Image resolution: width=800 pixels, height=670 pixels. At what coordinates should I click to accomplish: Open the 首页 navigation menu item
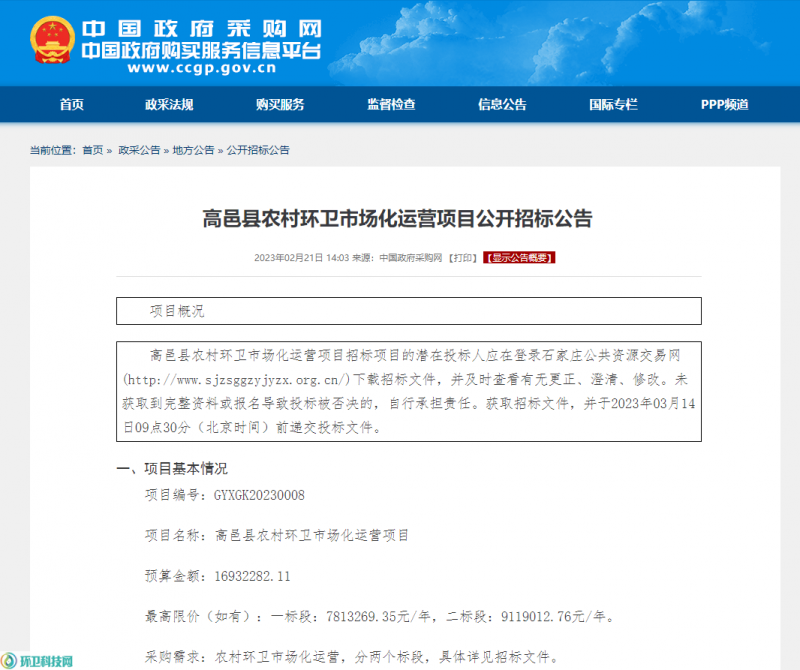(71, 105)
